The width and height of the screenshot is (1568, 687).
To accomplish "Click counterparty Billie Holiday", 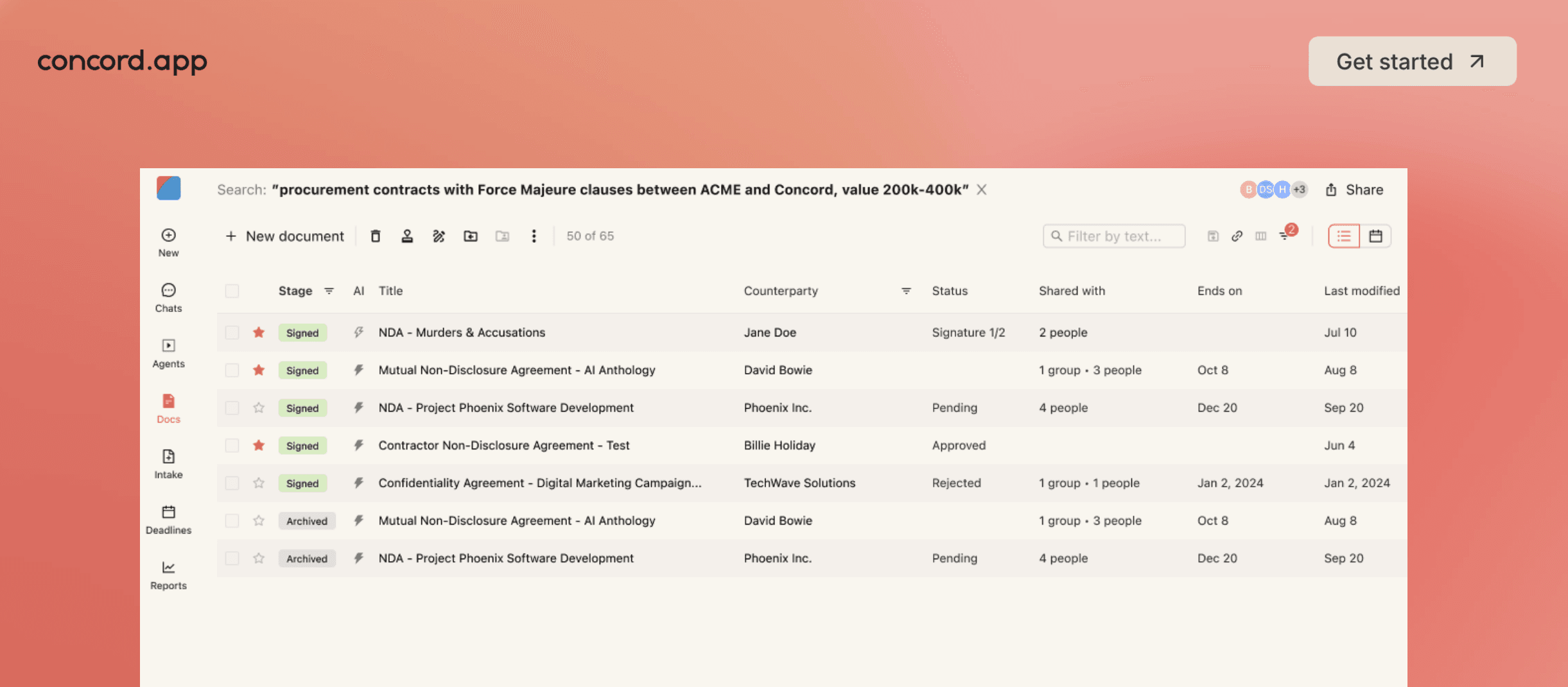I will point(780,446).
